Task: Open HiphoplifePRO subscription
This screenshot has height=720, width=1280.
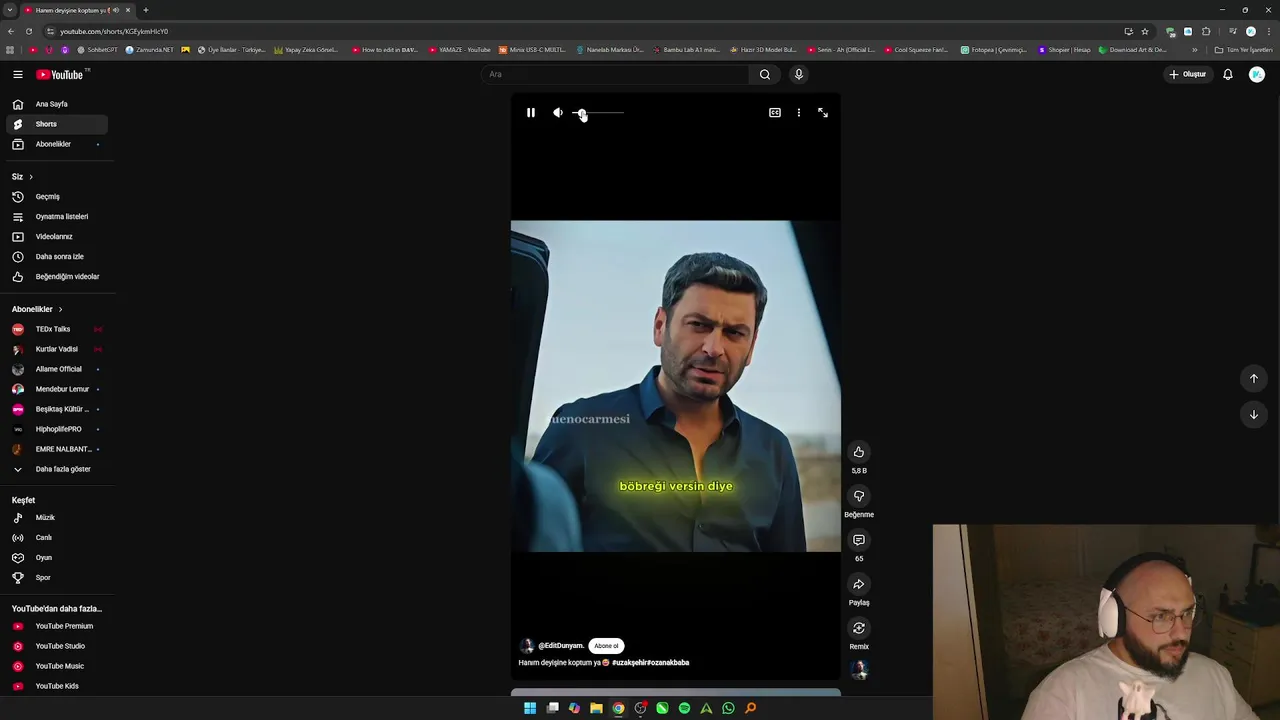Action: click(56, 429)
